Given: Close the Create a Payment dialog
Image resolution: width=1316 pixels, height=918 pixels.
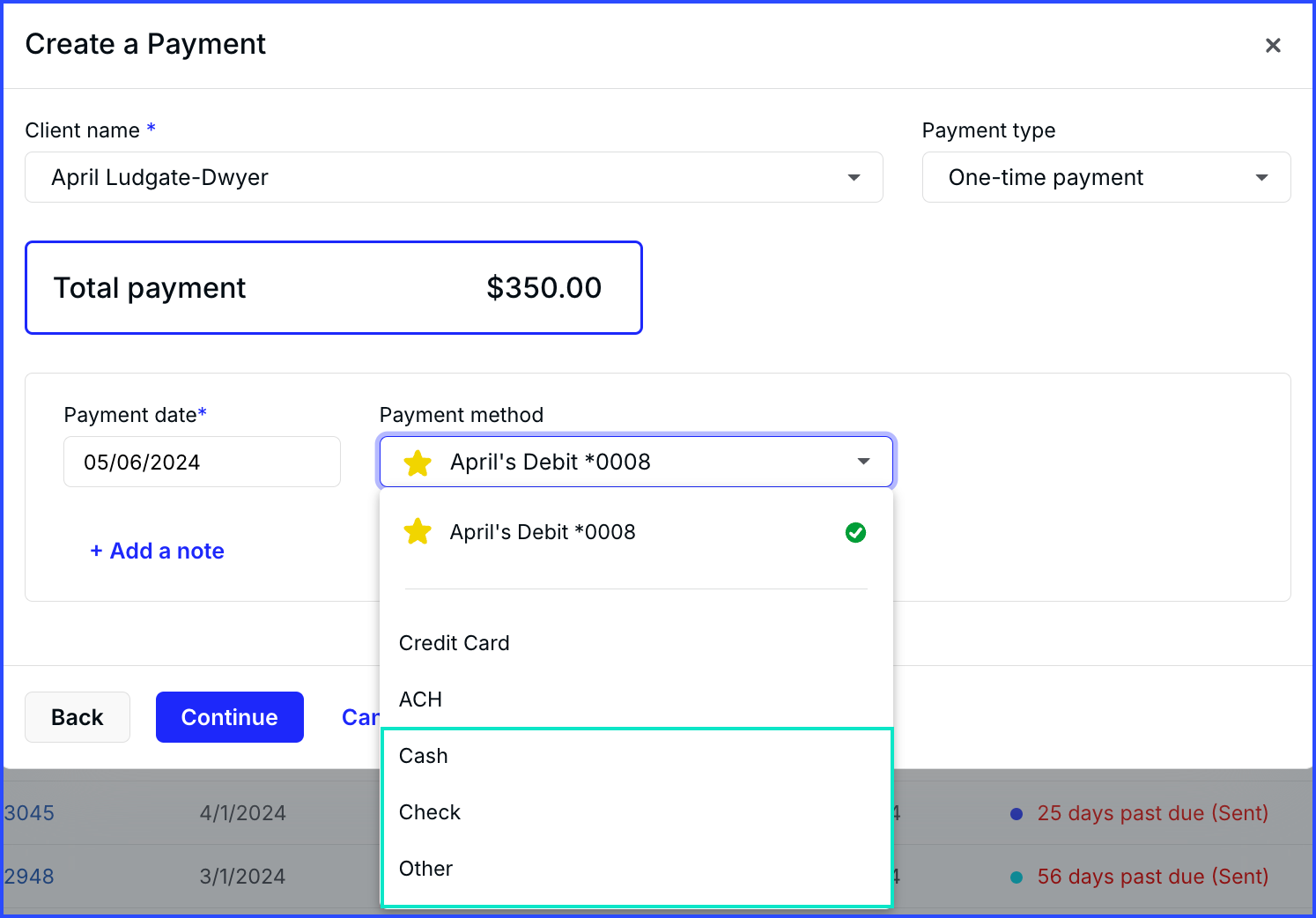Looking at the screenshot, I should click(1272, 45).
